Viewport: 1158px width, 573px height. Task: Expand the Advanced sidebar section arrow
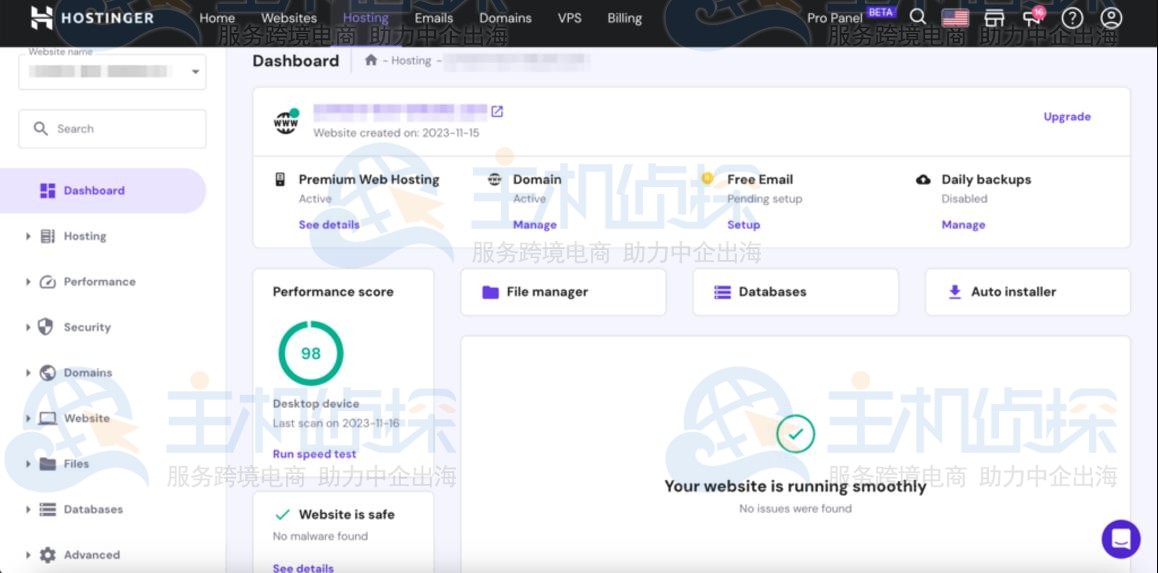tap(28, 555)
